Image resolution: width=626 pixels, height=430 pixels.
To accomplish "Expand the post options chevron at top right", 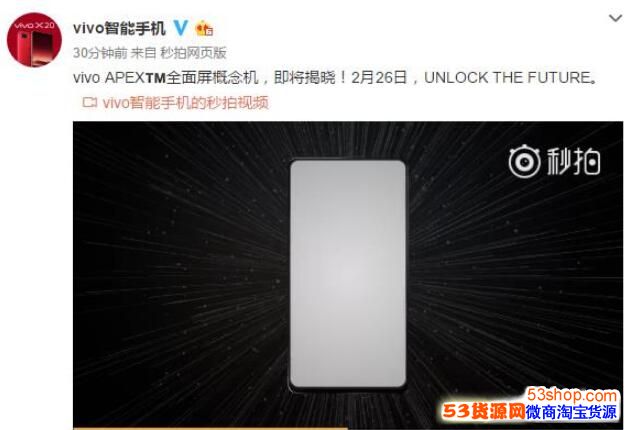I will tap(615, 18).
